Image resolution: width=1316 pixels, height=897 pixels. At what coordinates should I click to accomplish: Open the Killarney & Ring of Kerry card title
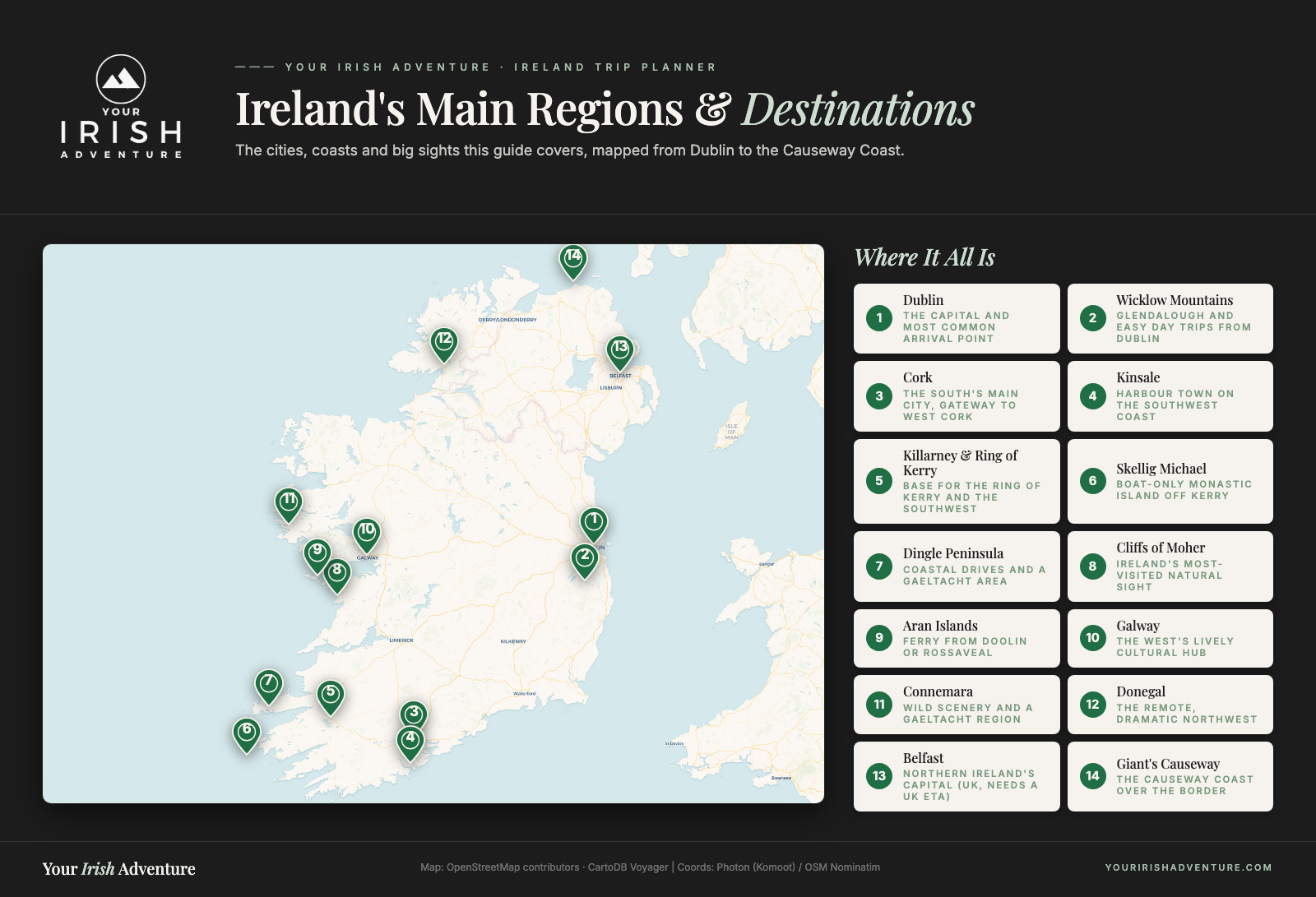coord(960,463)
